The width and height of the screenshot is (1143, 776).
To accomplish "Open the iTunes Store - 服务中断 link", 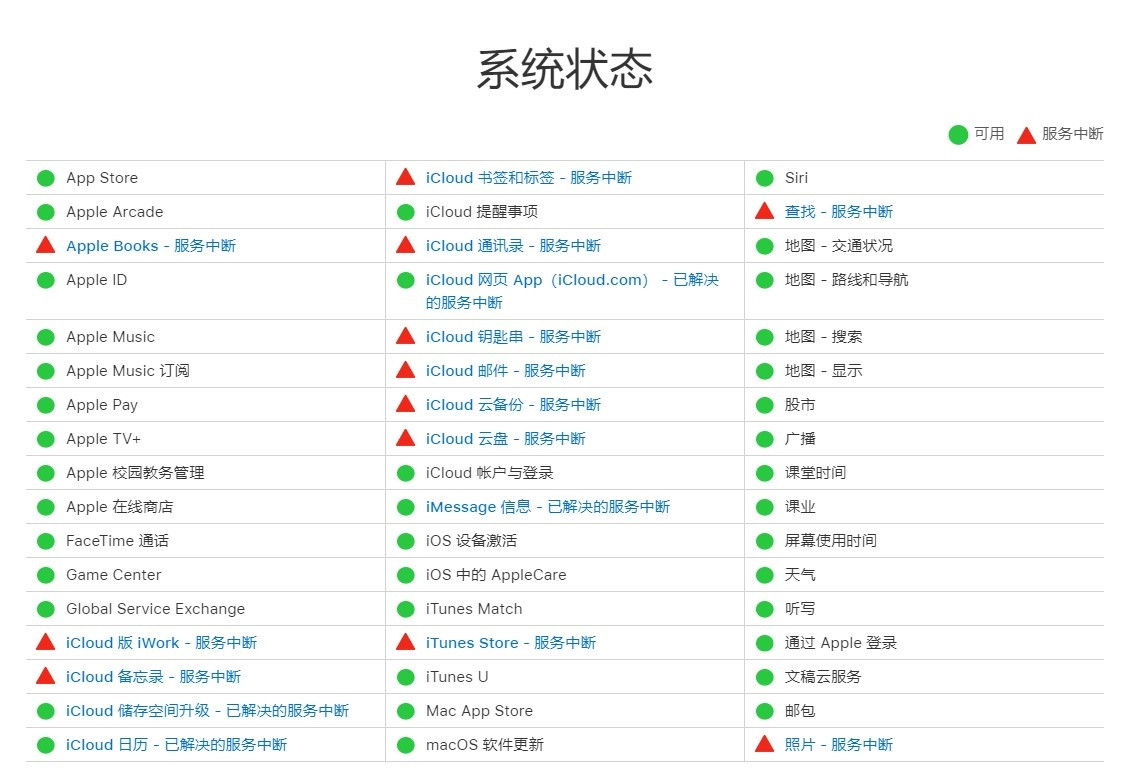I will pyautogui.click(x=510, y=643).
